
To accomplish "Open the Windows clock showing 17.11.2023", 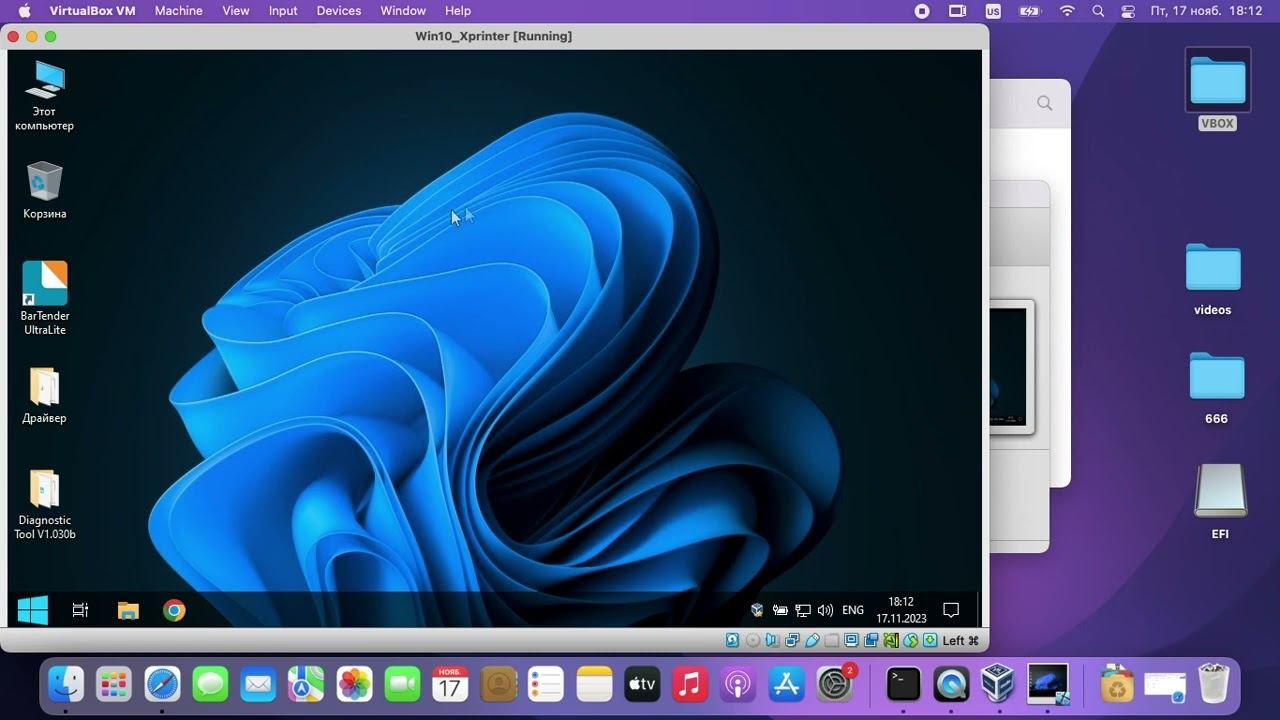I will 901,610.
